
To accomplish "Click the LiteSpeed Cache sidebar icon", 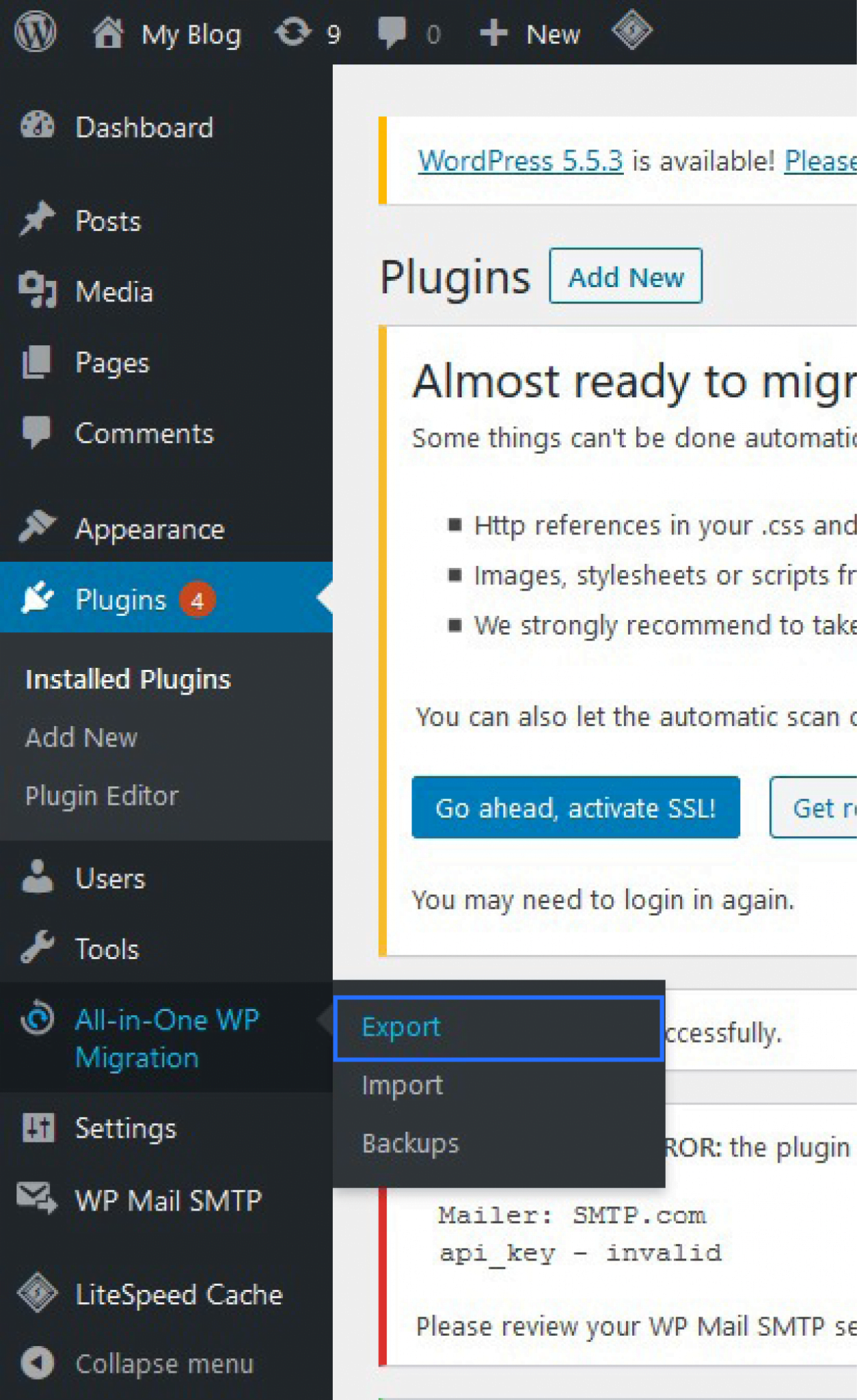I will 37,1293.
